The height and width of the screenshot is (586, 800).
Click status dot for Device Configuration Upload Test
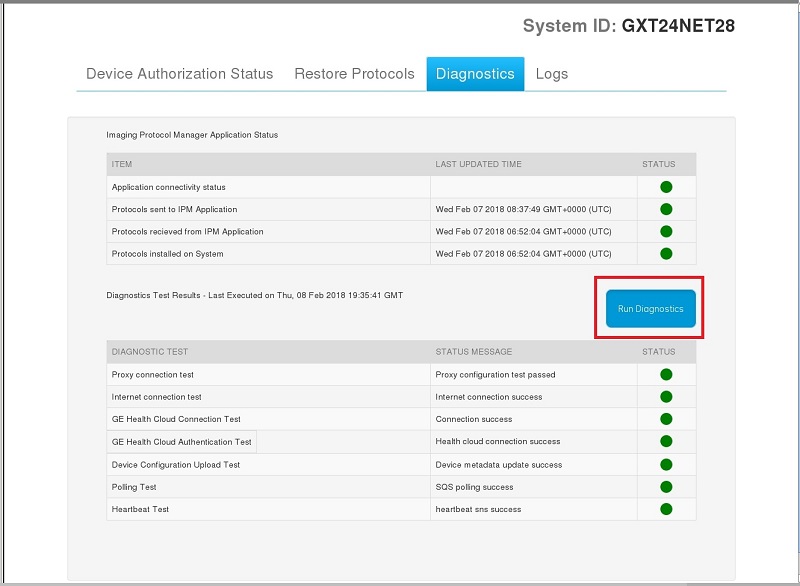[x=666, y=465]
